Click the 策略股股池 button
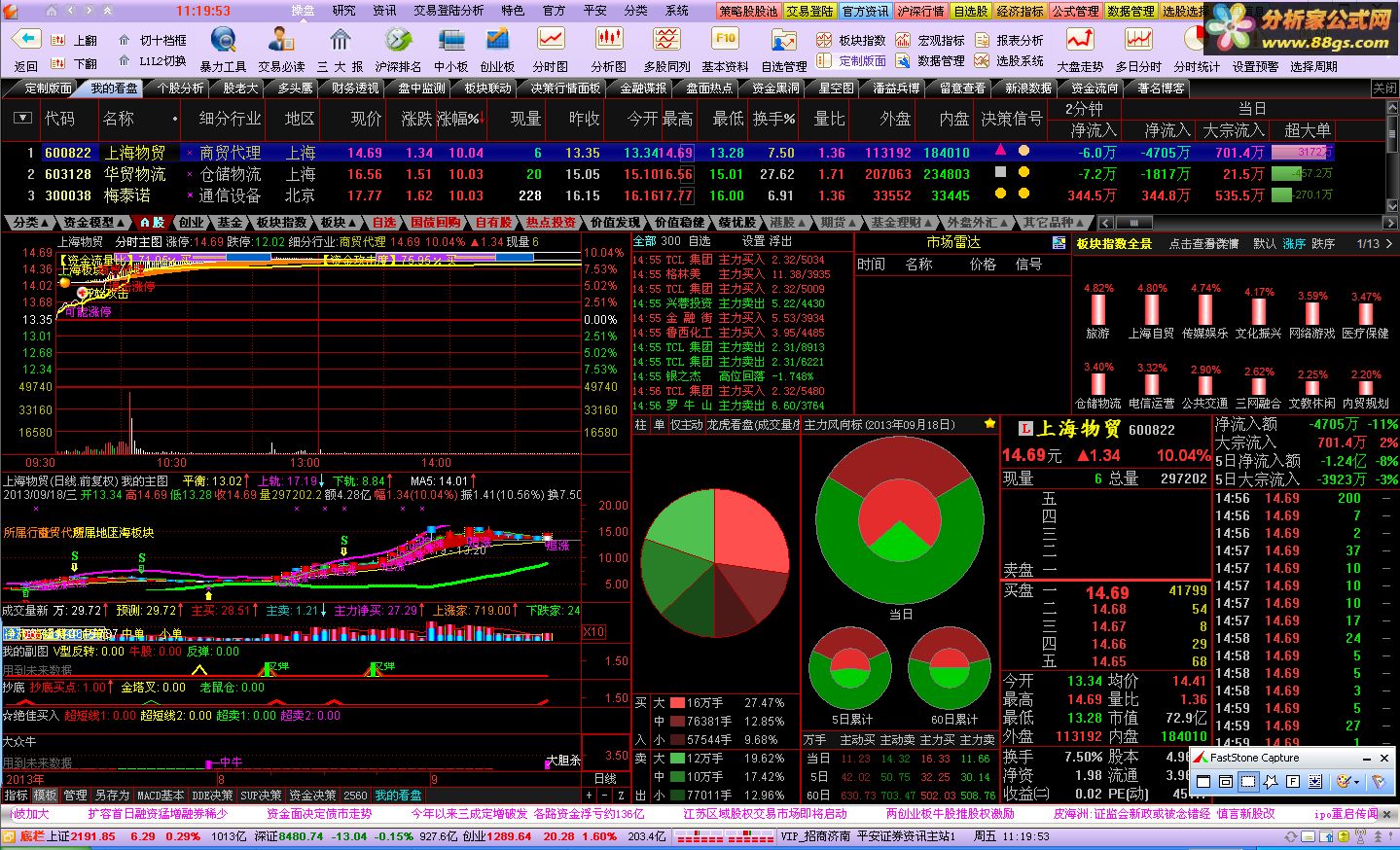The width and height of the screenshot is (1400, 850). [x=749, y=11]
